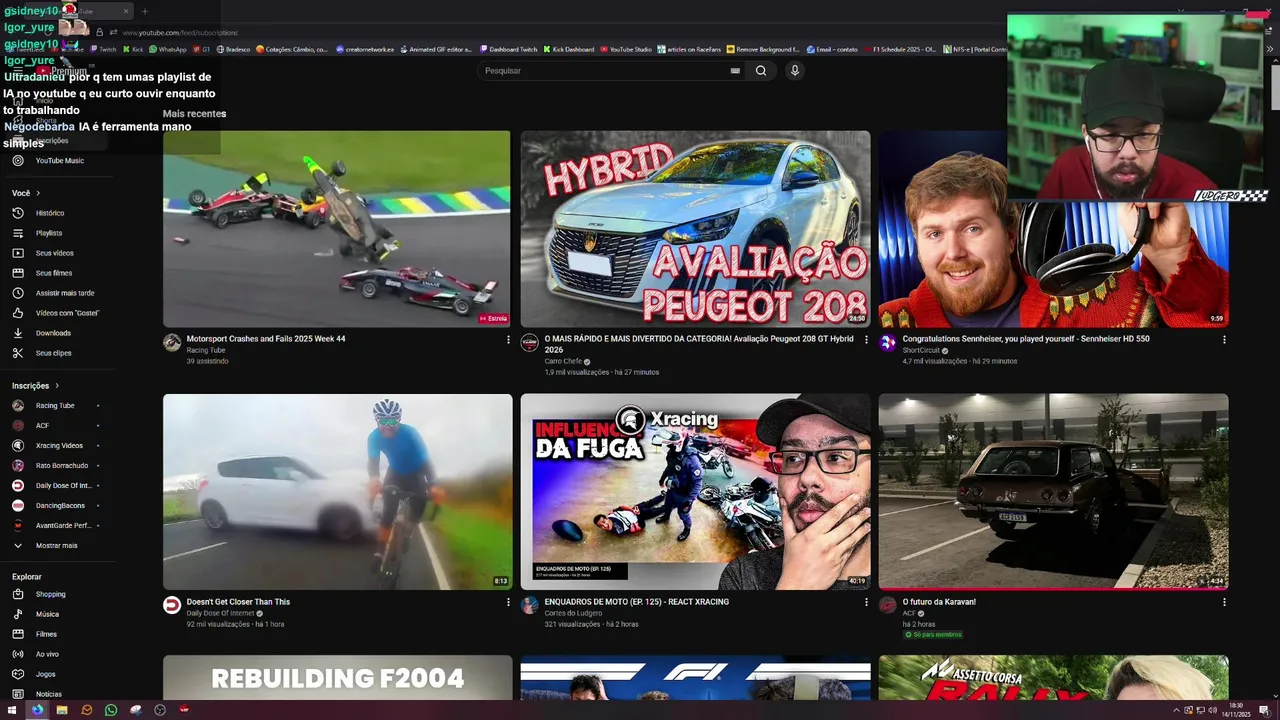This screenshot has height=720, width=1280.
Task: Open Kick Dashboard bookmark
Action: coord(568,49)
